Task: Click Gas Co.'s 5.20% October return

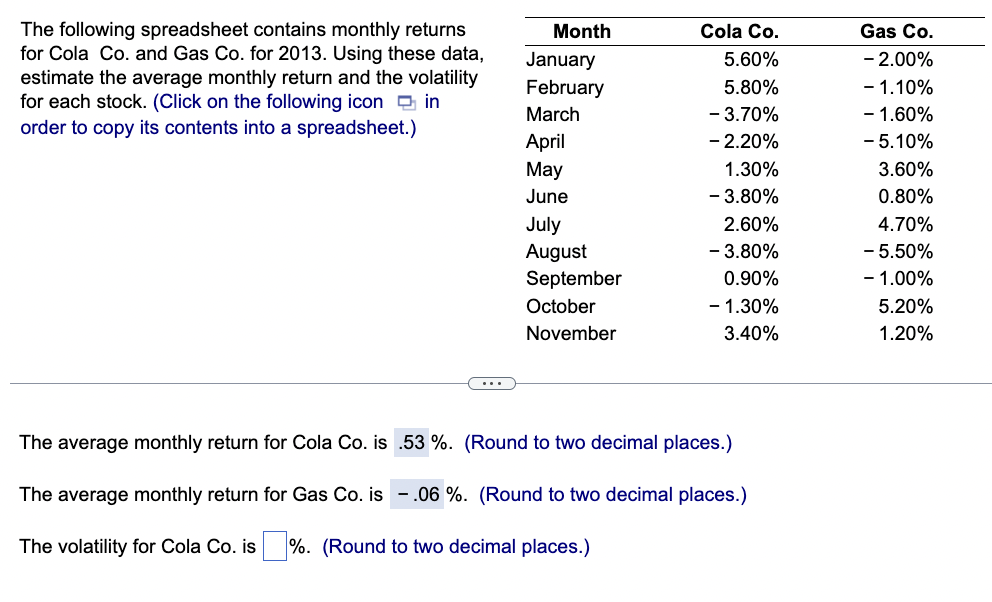Action: pos(905,306)
